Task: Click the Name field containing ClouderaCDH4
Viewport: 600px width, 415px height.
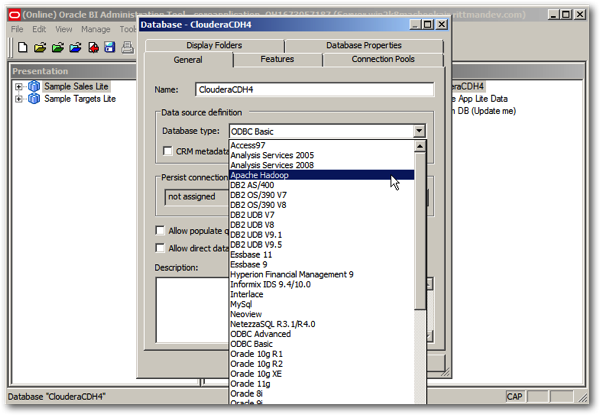Action: 315,90
